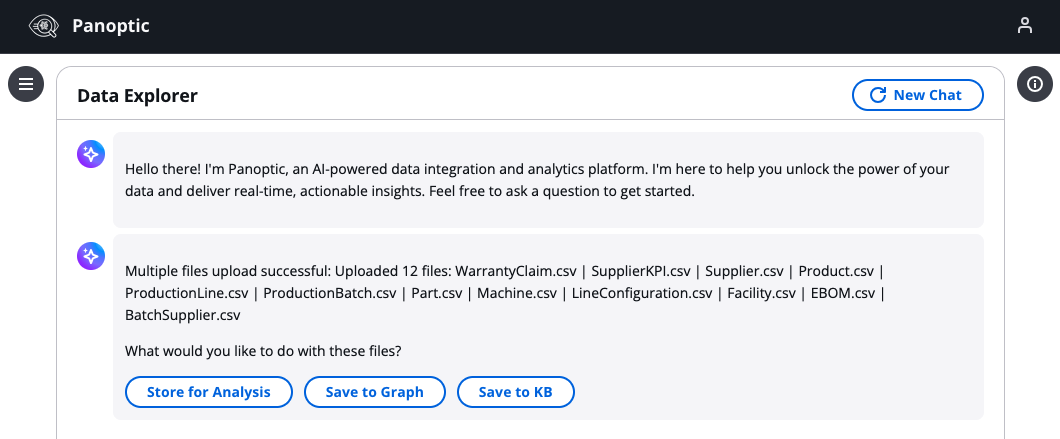
Task: Open the user profile icon
Action: tap(1025, 26)
